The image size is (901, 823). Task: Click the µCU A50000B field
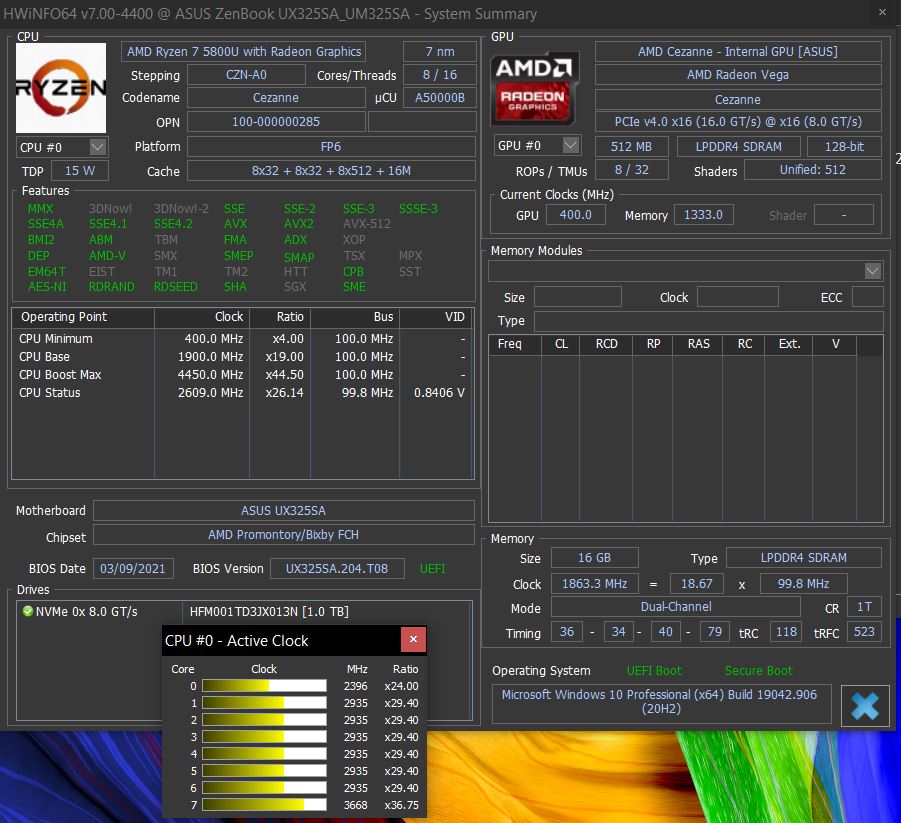click(440, 98)
